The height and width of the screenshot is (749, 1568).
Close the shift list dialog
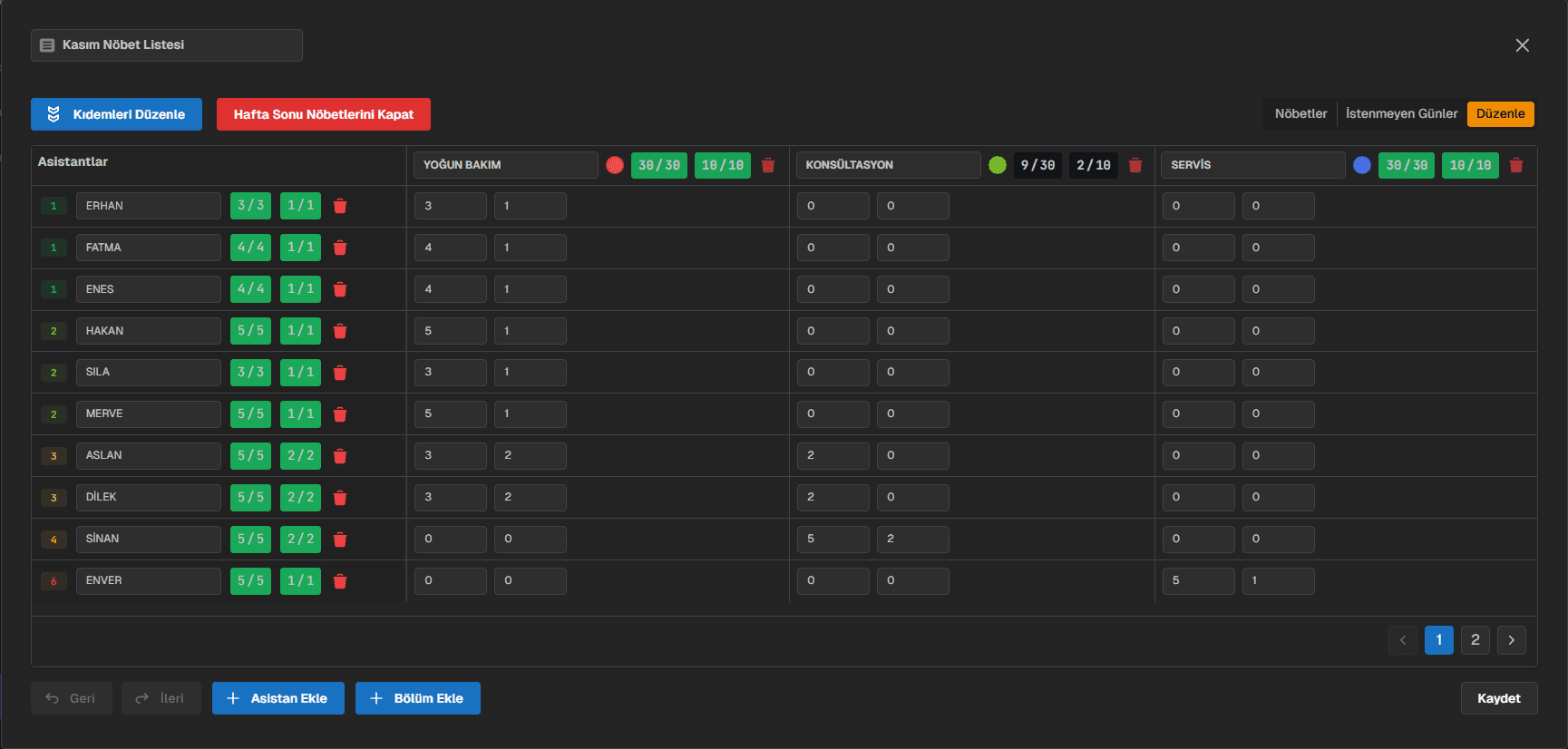click(x=1522, y=45)
